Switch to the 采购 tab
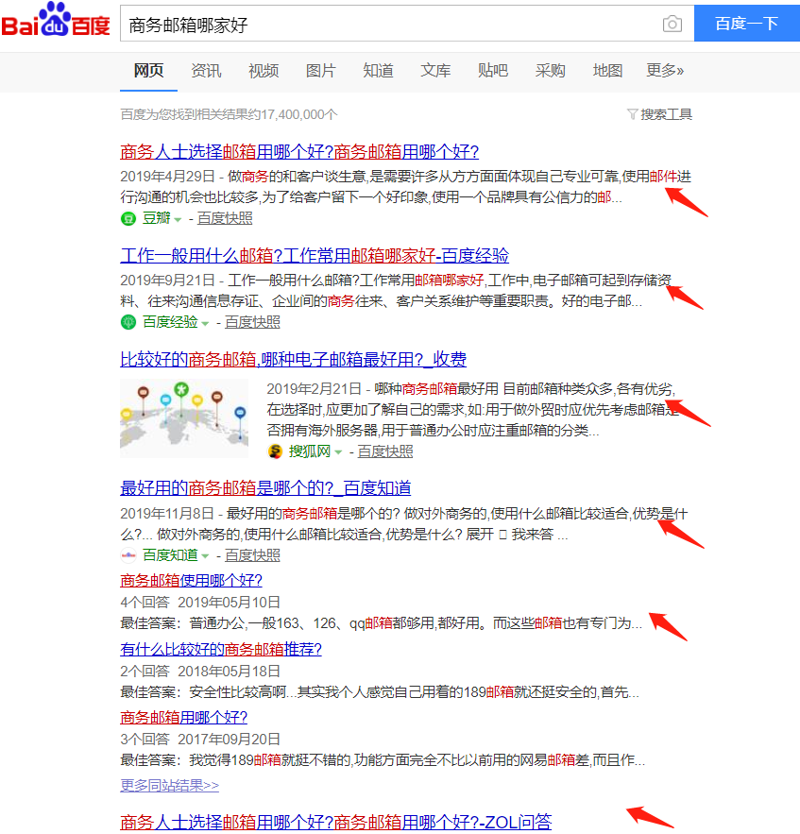This screenshot has height=834, width=800. pos(550,70)
